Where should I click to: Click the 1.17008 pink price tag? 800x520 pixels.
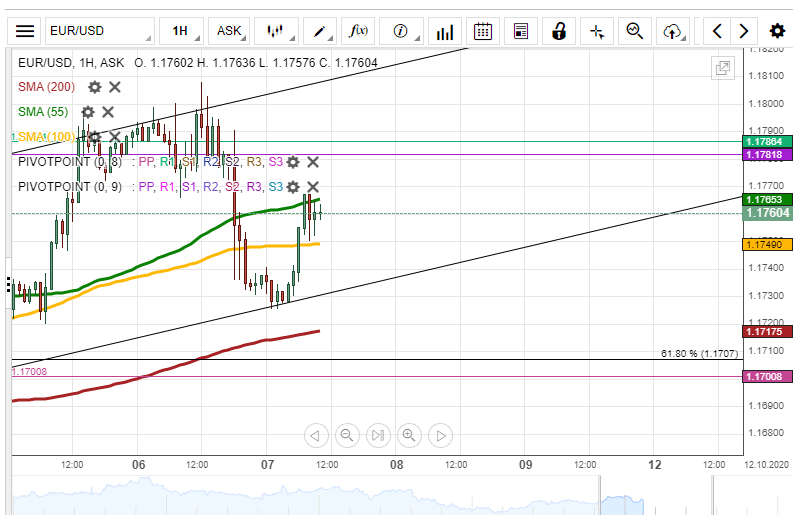tap(767, 377)
